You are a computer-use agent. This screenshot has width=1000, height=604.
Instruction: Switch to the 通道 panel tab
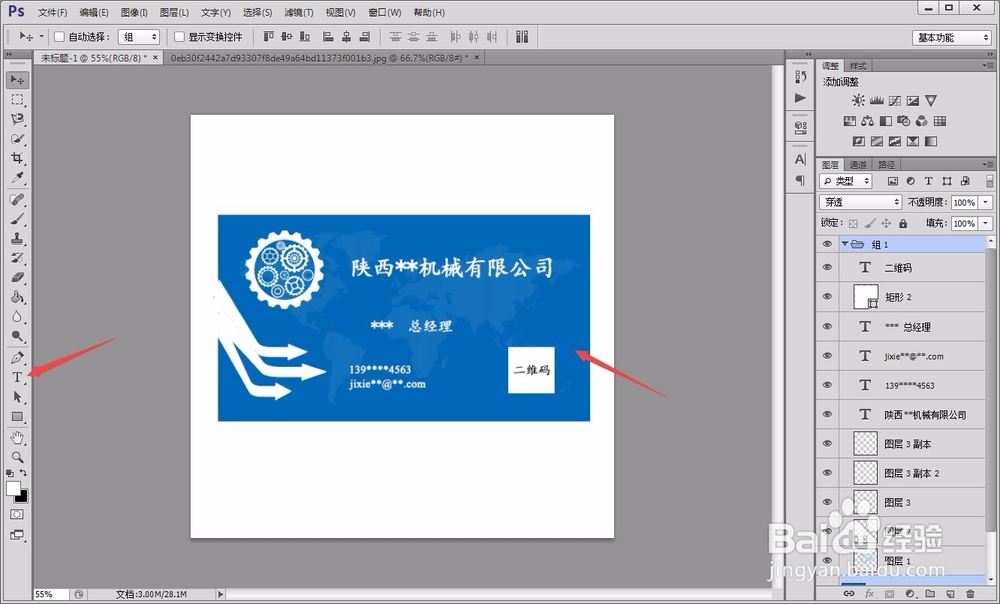(x=860, y=163)
